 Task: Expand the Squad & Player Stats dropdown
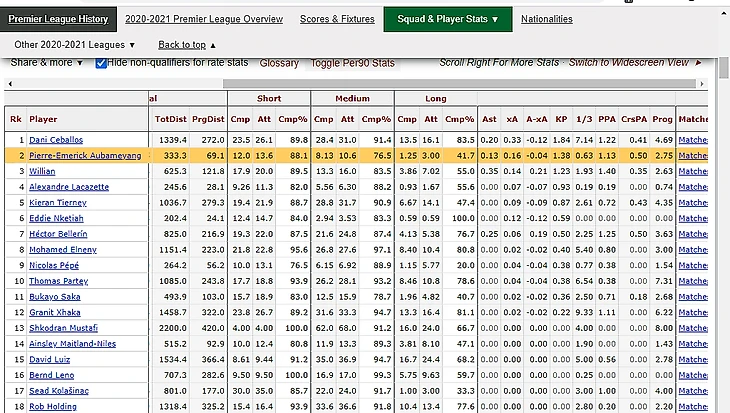click(x=447, y=19)
